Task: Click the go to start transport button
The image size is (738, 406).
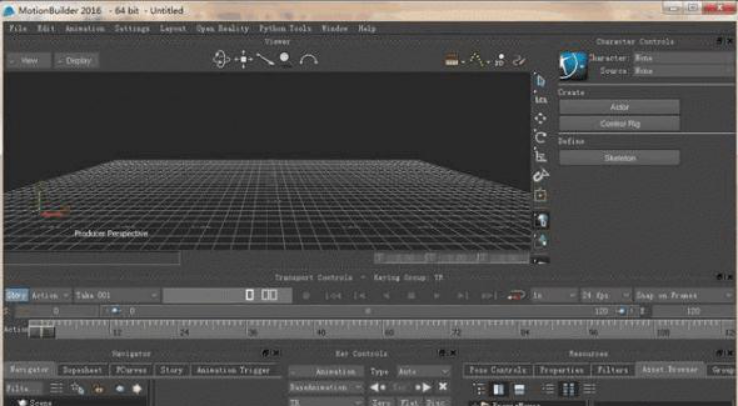Action: pos(333,295)
